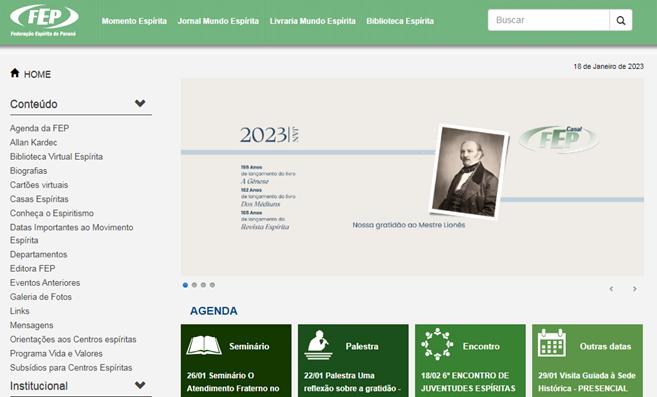Viewport: 657px width, 397px height.
Task: Collapse the Conteúdo section chevron
Action: (x=140, y=103)
